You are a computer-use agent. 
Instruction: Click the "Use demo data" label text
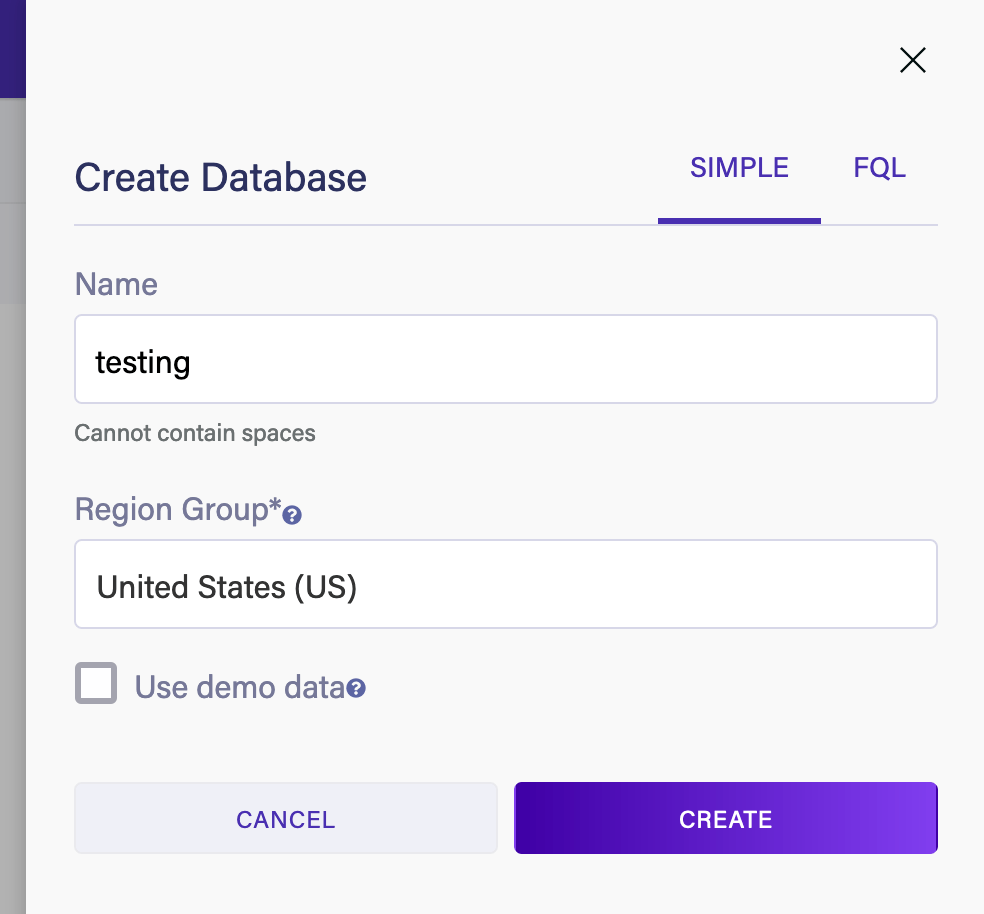[239, 688]
